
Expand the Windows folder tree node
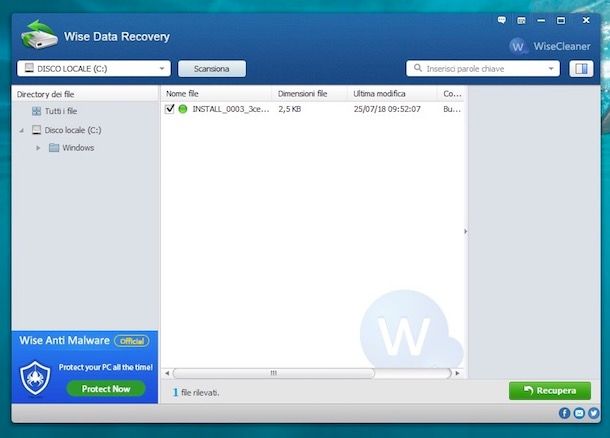(x=38, y=148)
